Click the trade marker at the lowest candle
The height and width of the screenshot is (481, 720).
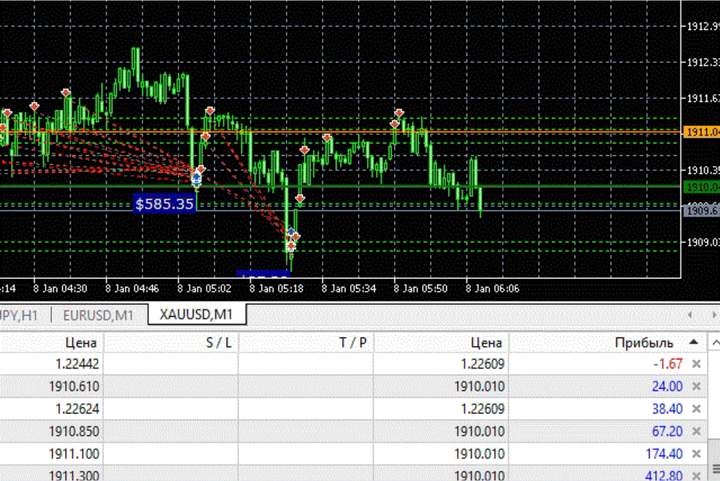(x=291, y=239)
